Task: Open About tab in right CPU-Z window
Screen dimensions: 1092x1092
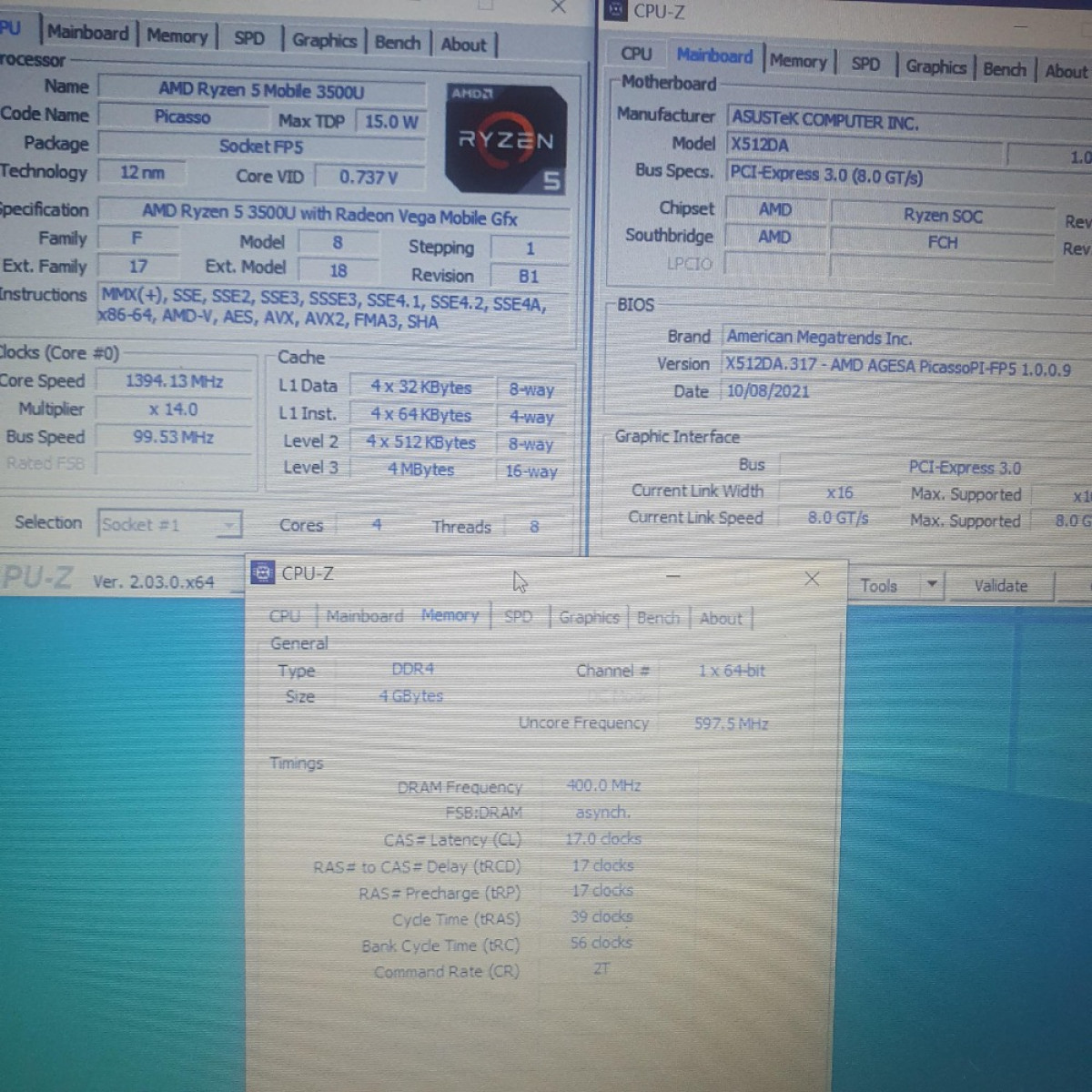Action: (x=1066, y=71)
